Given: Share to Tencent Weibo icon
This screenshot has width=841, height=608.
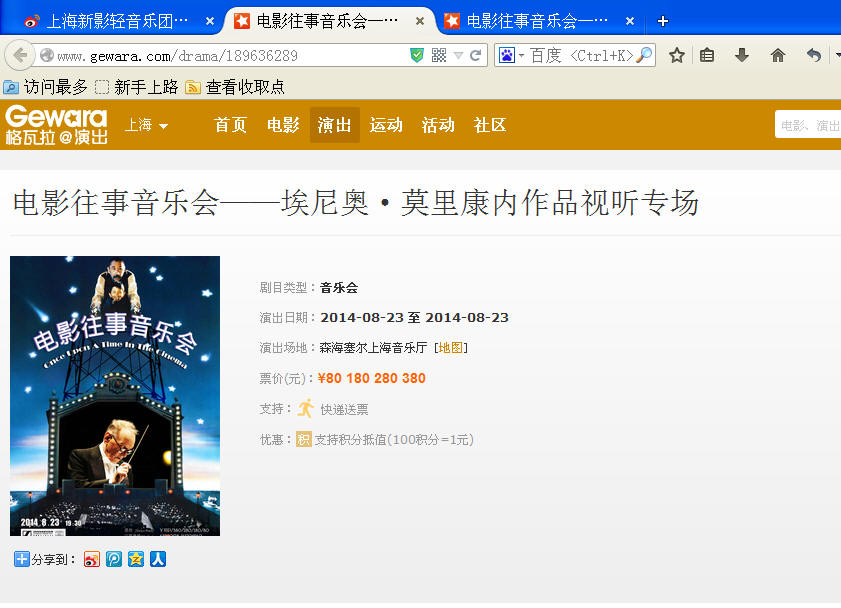Looking at the screenshot, I should click(x=114, y=559).
